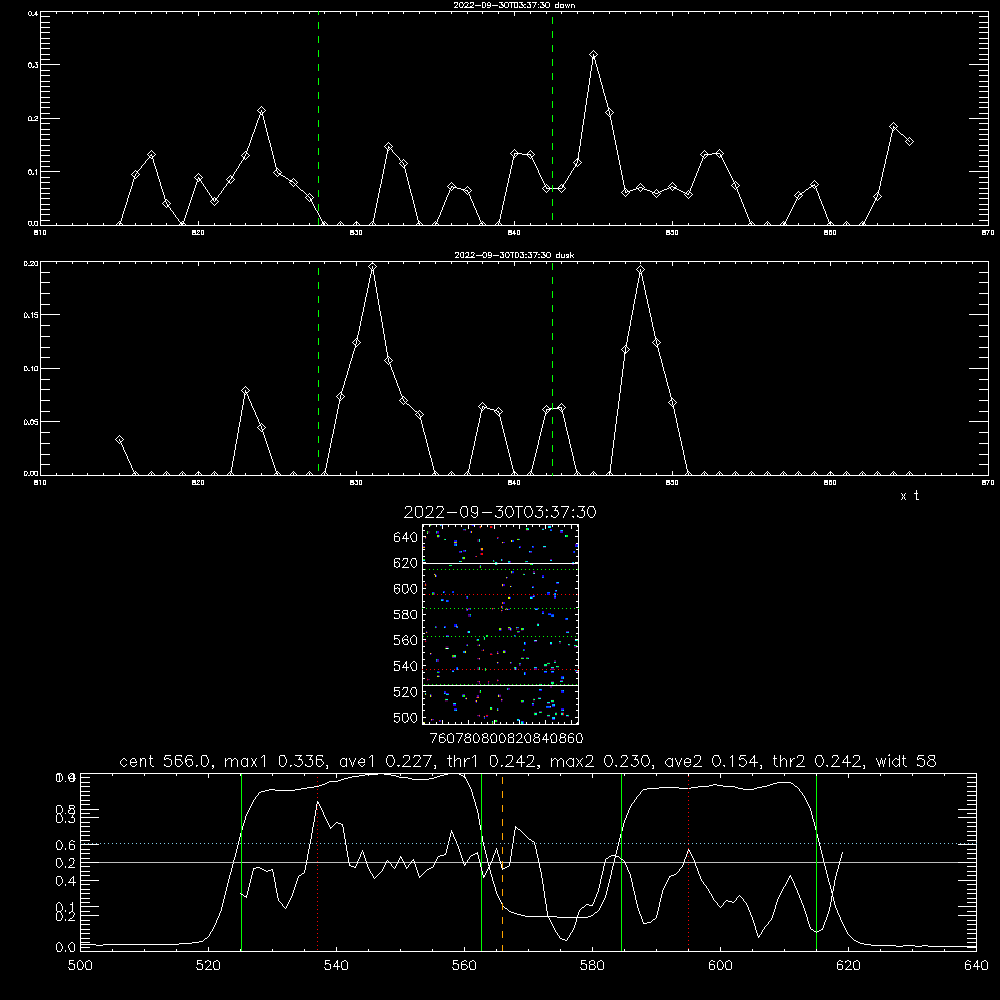The height and width of the screenshot is (1000, 1000).
Task: Click the 0.6 y-axis label of bottom plot
Action: (66, 845)
